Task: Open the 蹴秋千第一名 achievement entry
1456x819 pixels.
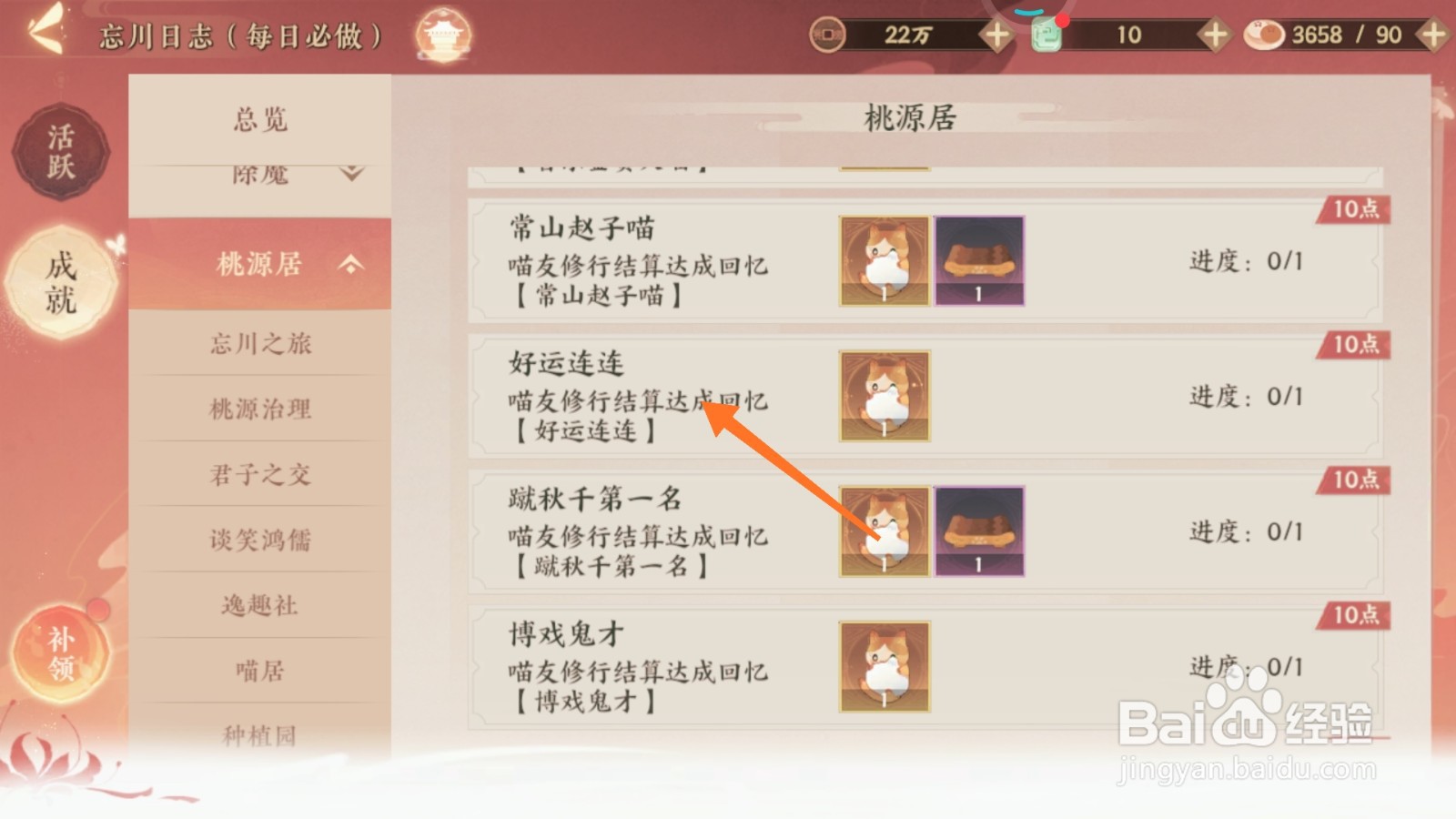Action: [x=925, y=531]
